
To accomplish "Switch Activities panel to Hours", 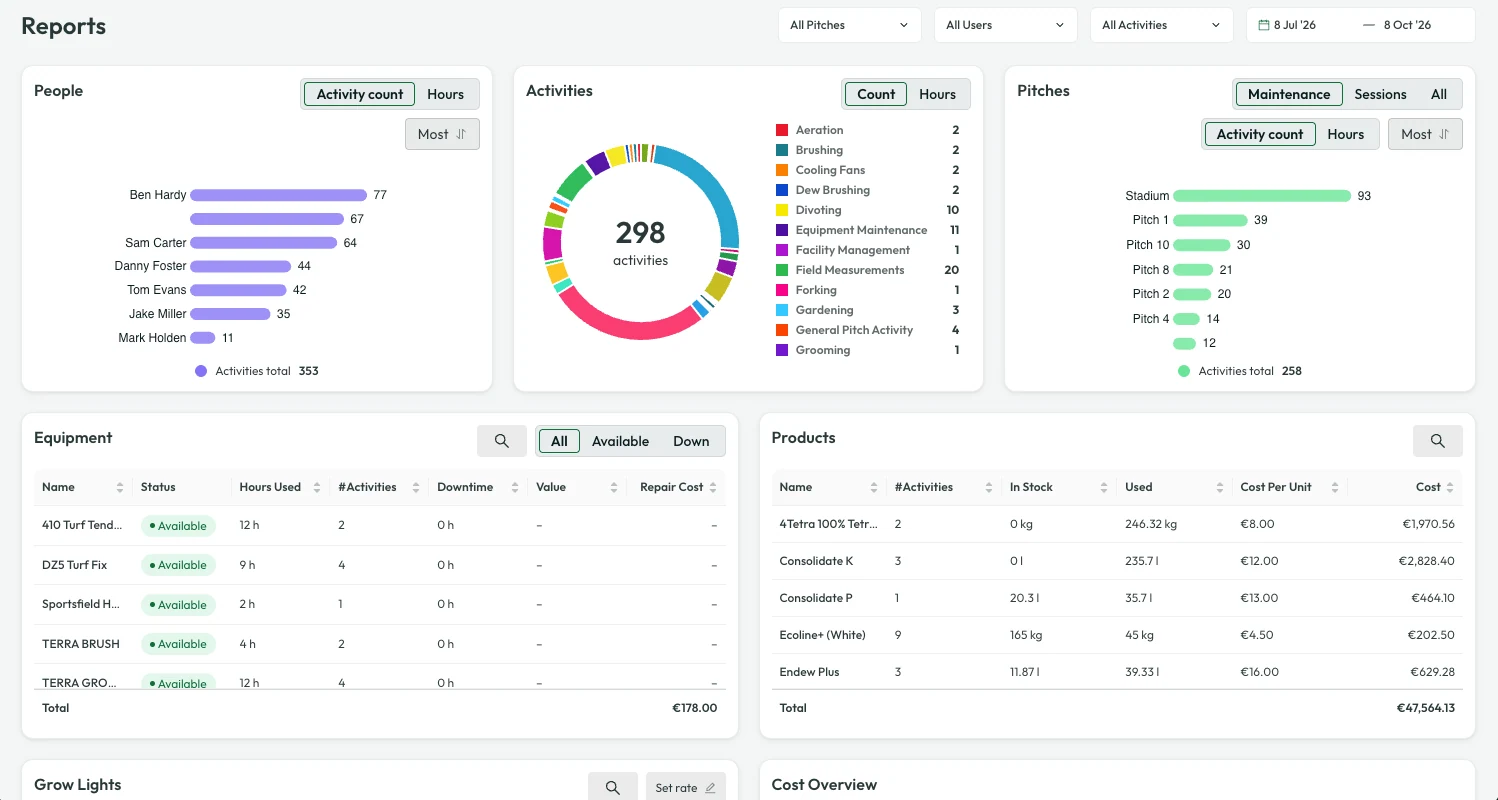I will [x=937, y=94].
